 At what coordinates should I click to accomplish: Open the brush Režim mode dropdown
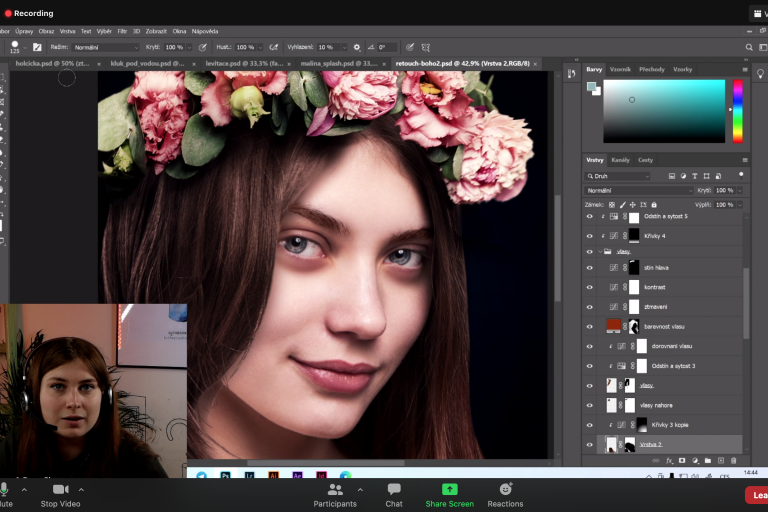pos(105,47)
